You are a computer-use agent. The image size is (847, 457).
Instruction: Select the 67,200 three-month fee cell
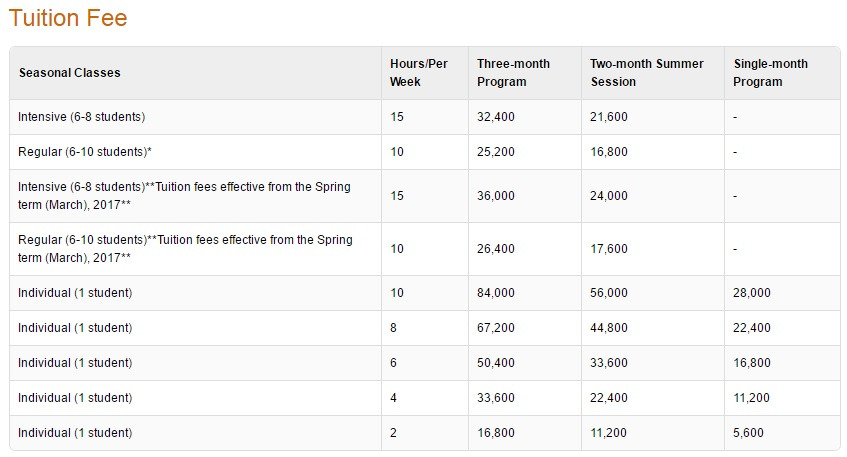tap(496, 328)
